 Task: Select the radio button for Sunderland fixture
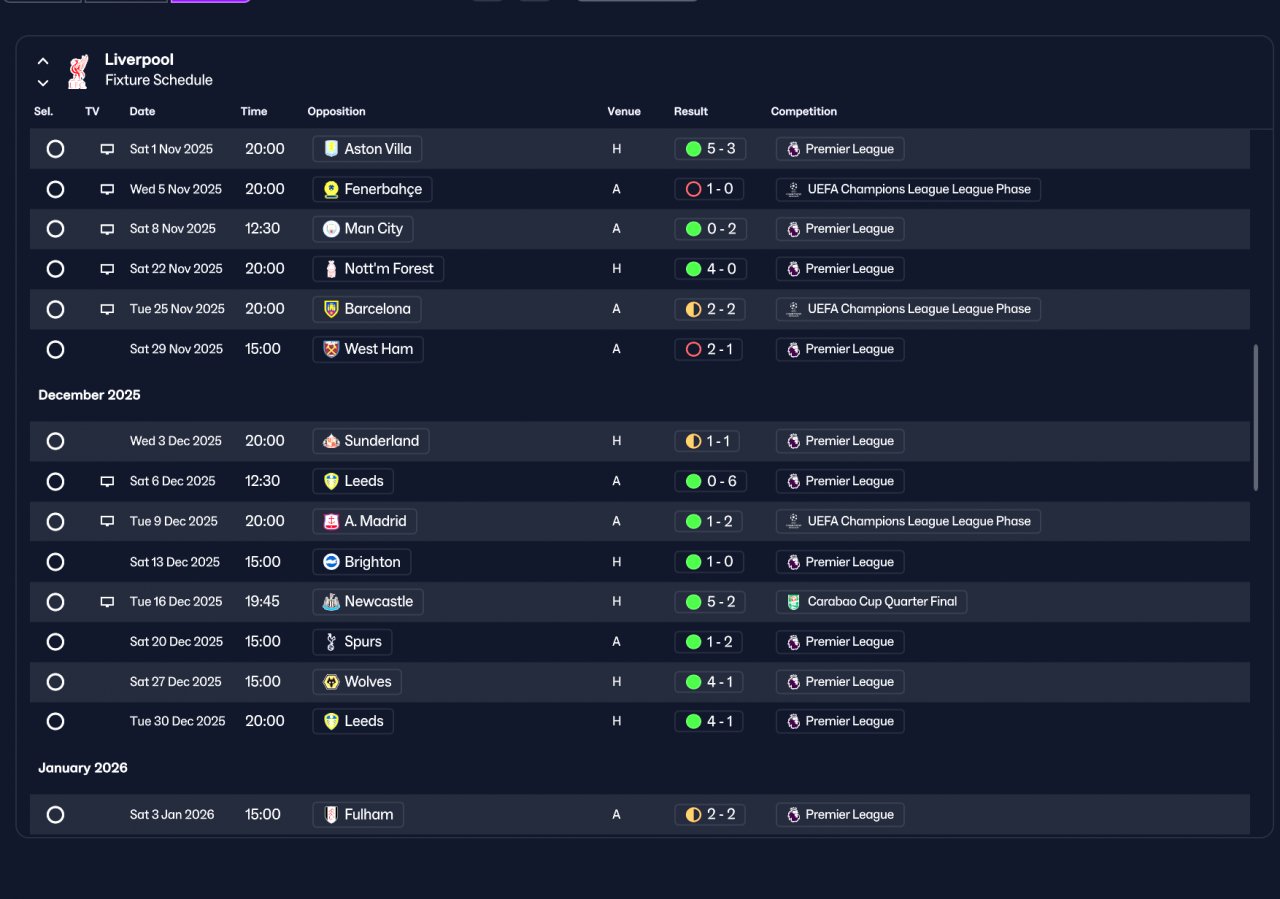click(55, 441)
